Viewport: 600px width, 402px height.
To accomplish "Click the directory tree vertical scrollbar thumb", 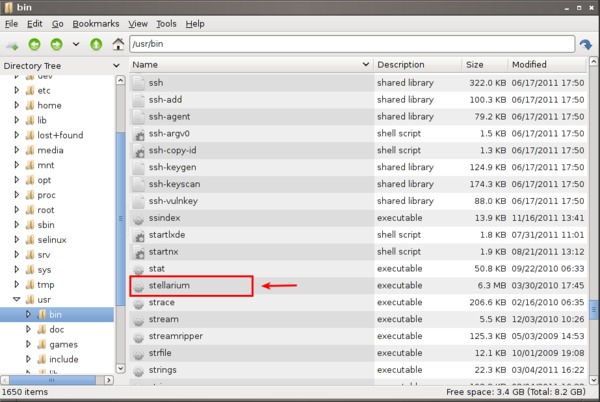I will [x=120, y=219].
